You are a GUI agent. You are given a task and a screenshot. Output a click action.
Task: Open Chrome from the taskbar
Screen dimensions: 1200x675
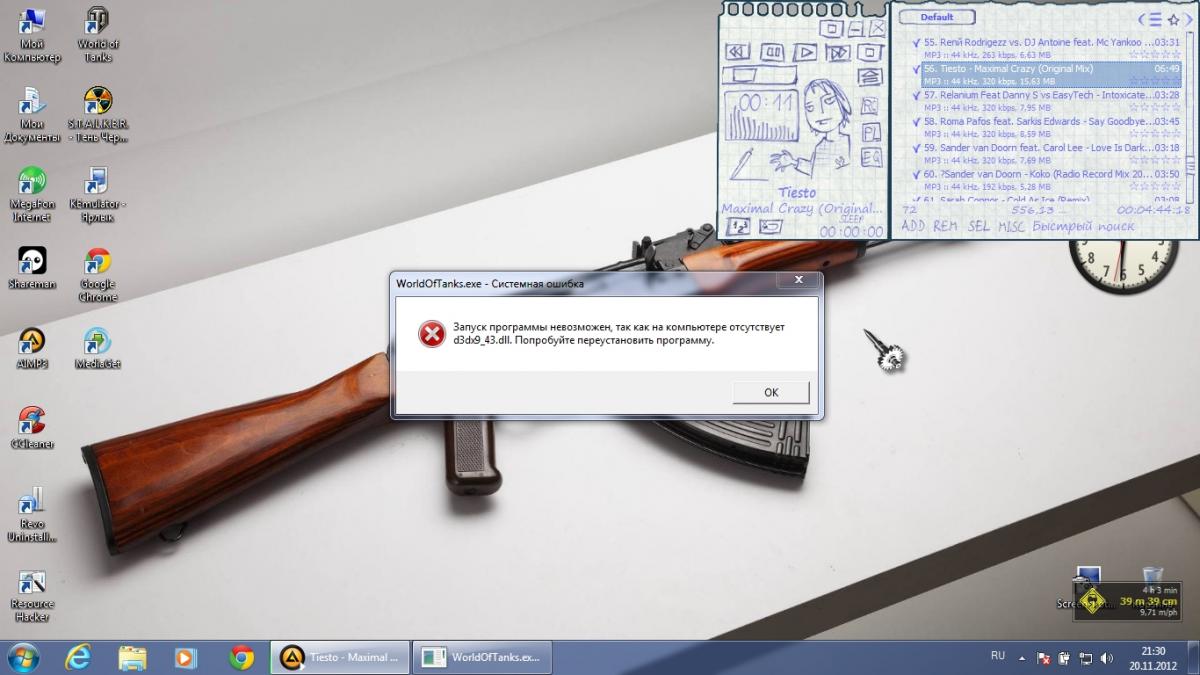pyautogui.click(x=240, y=657)
